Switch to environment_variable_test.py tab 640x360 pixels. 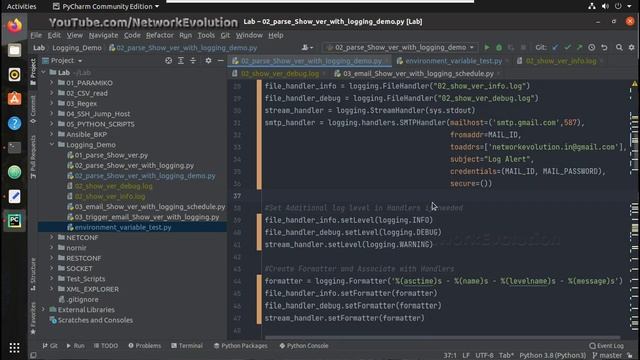tap(453, 61)
